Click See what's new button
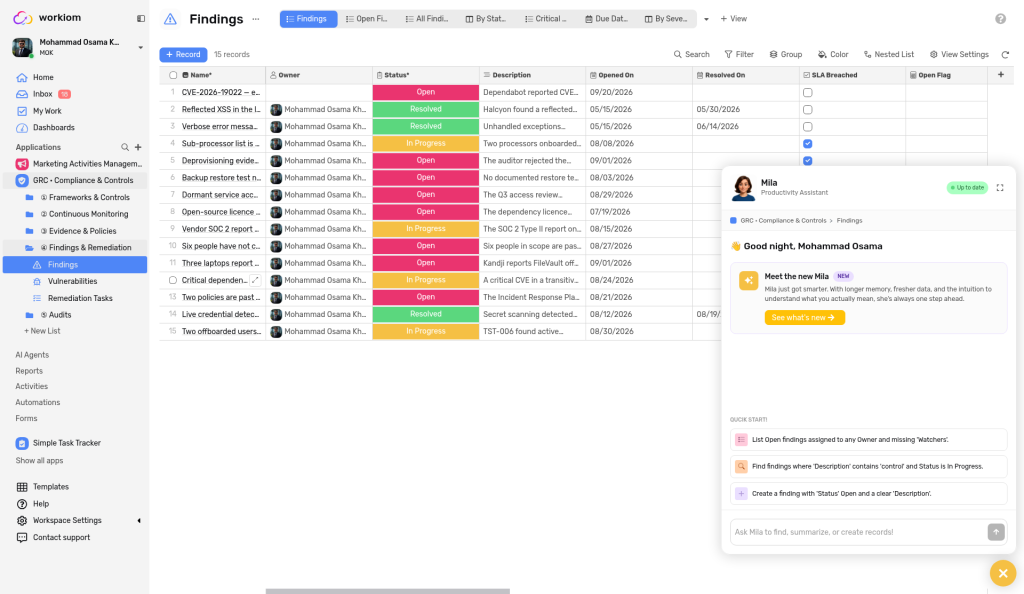Image resolution: width=1024 pixels, height=594 pixels. coord(804,317)
